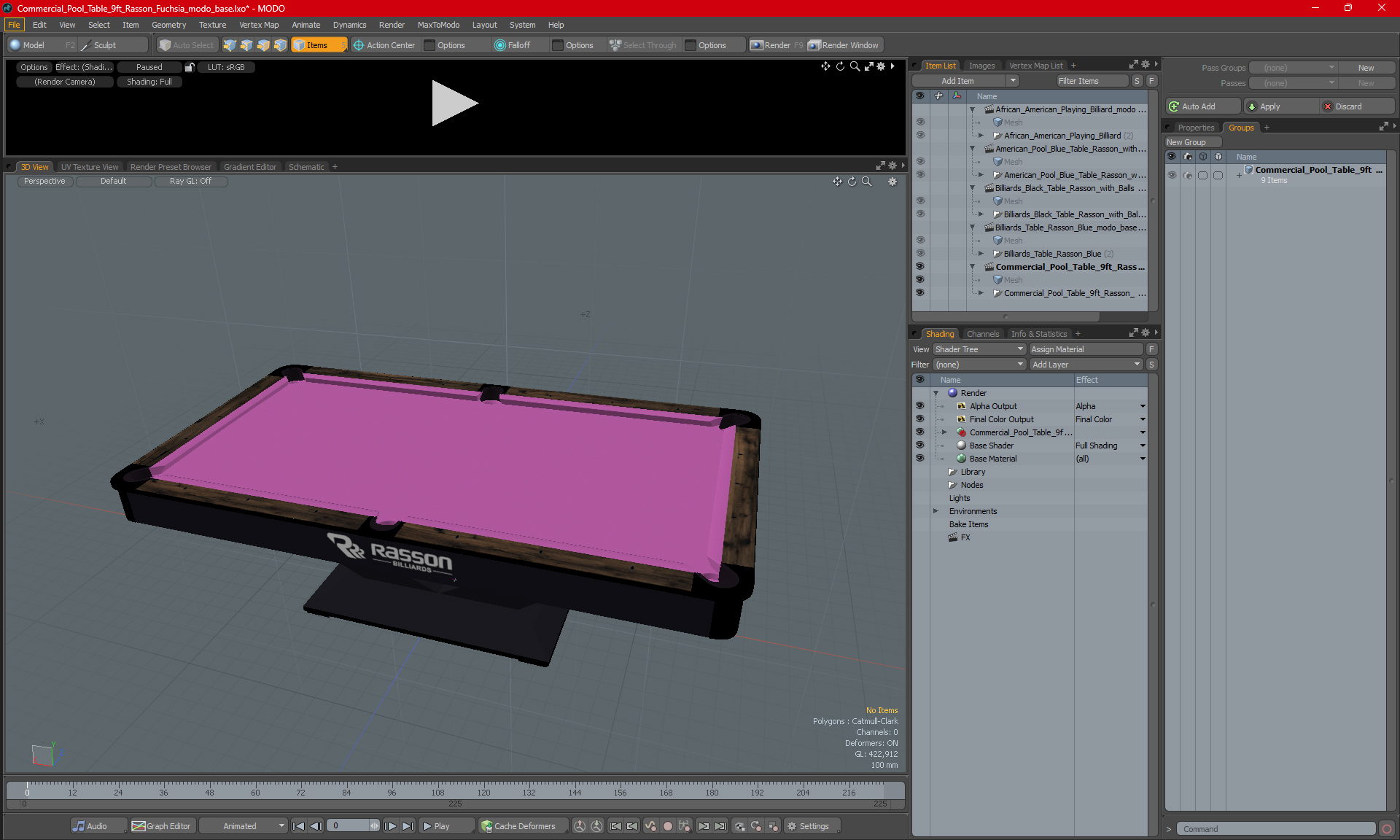Open the Vertex Map menu

coord(259,25)
